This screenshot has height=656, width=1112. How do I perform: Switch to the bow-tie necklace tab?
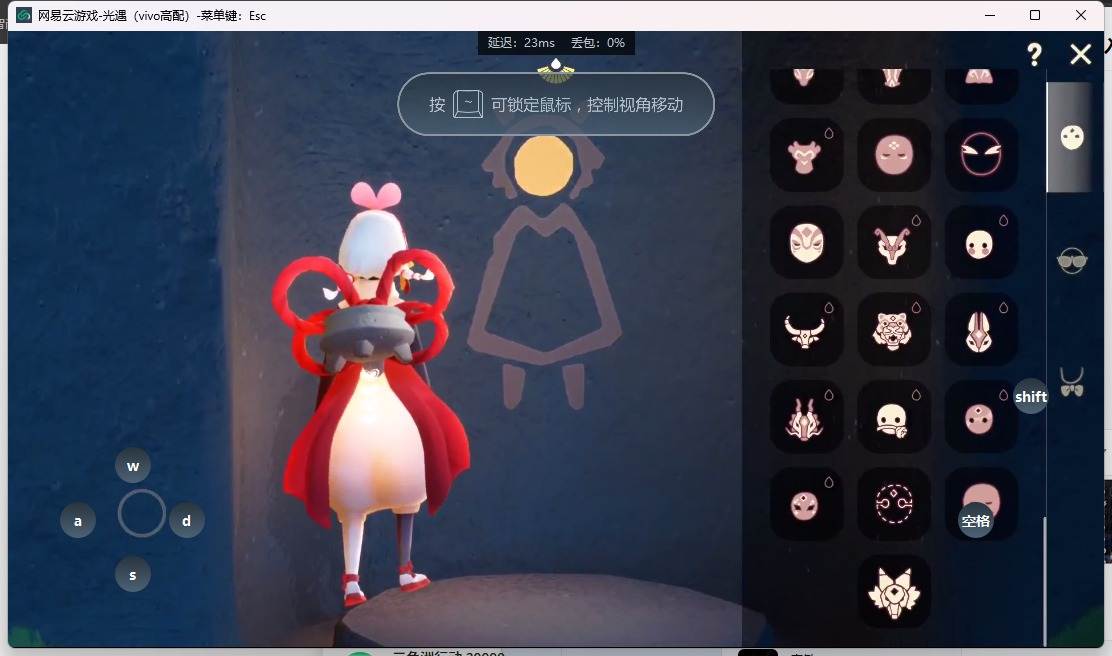coord(1072,382)
